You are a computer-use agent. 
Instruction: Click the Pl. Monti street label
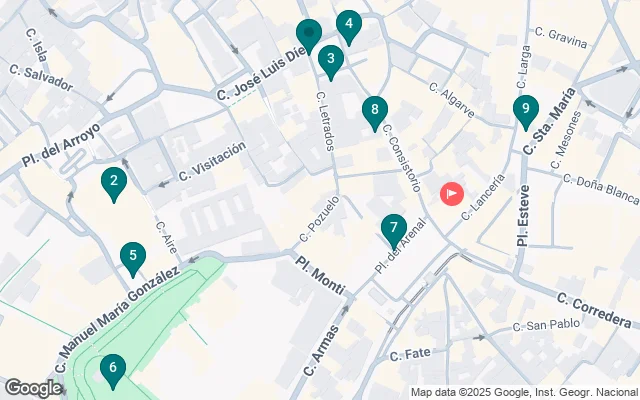320,275
